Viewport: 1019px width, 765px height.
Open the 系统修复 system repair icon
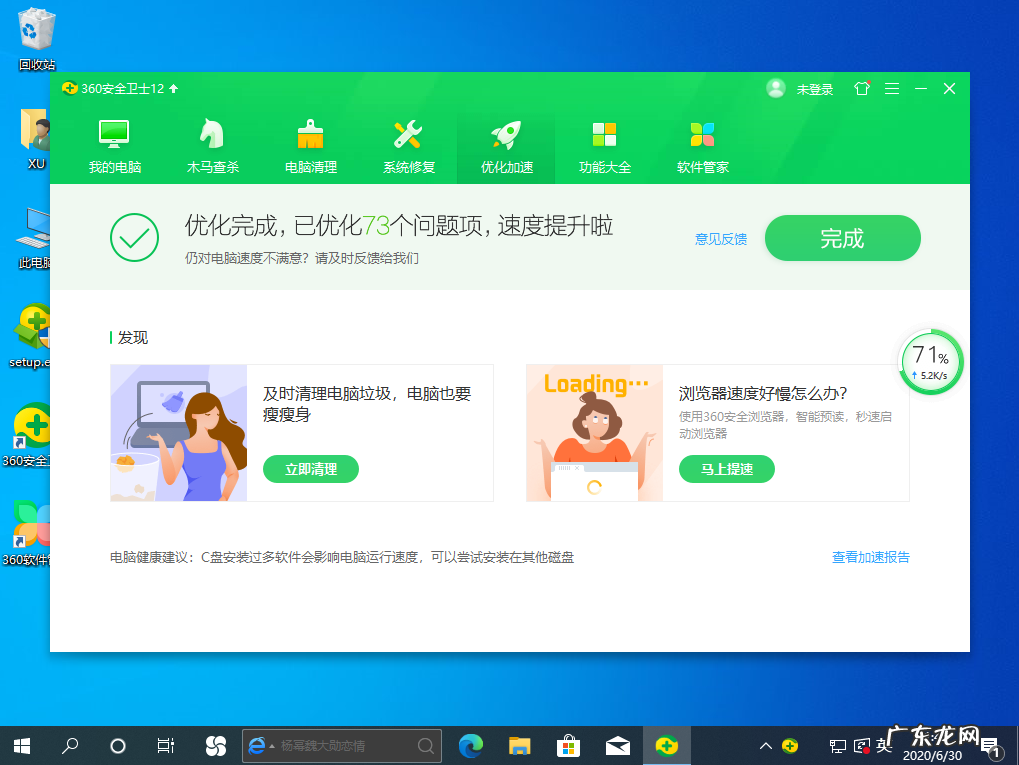pos(407,141)
